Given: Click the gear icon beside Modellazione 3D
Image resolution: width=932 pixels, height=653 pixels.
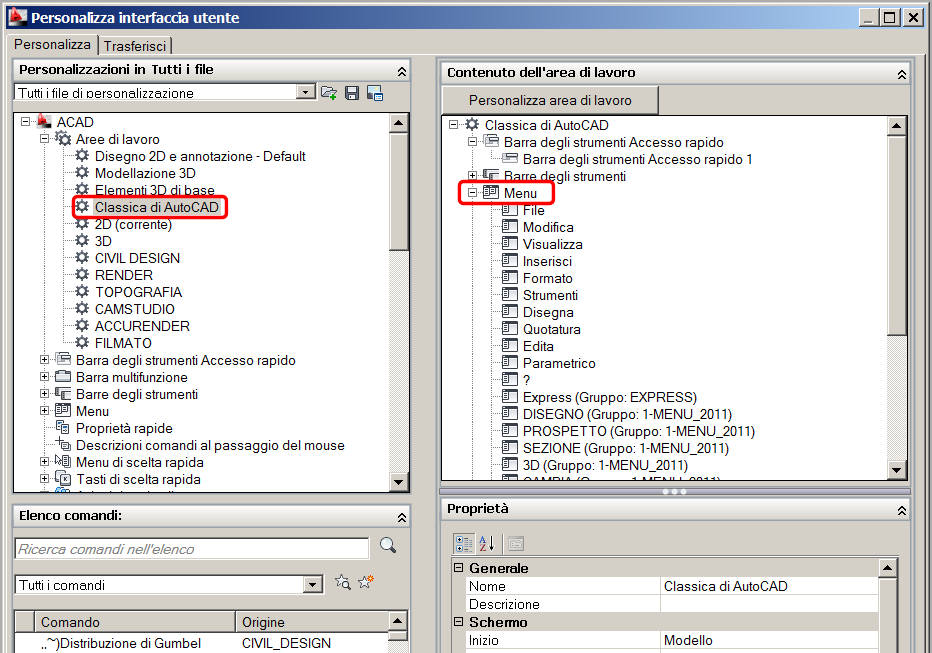Looking at the screenshot, I should pyautogui.click(x=82, y=172).
